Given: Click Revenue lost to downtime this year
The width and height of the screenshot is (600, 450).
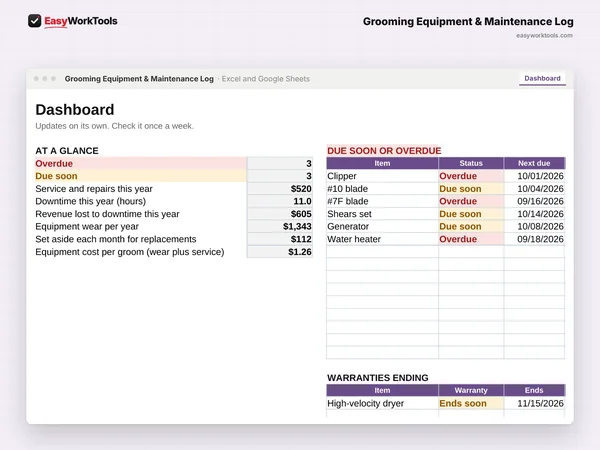Looking at the screenshot, I should (107, 214).
